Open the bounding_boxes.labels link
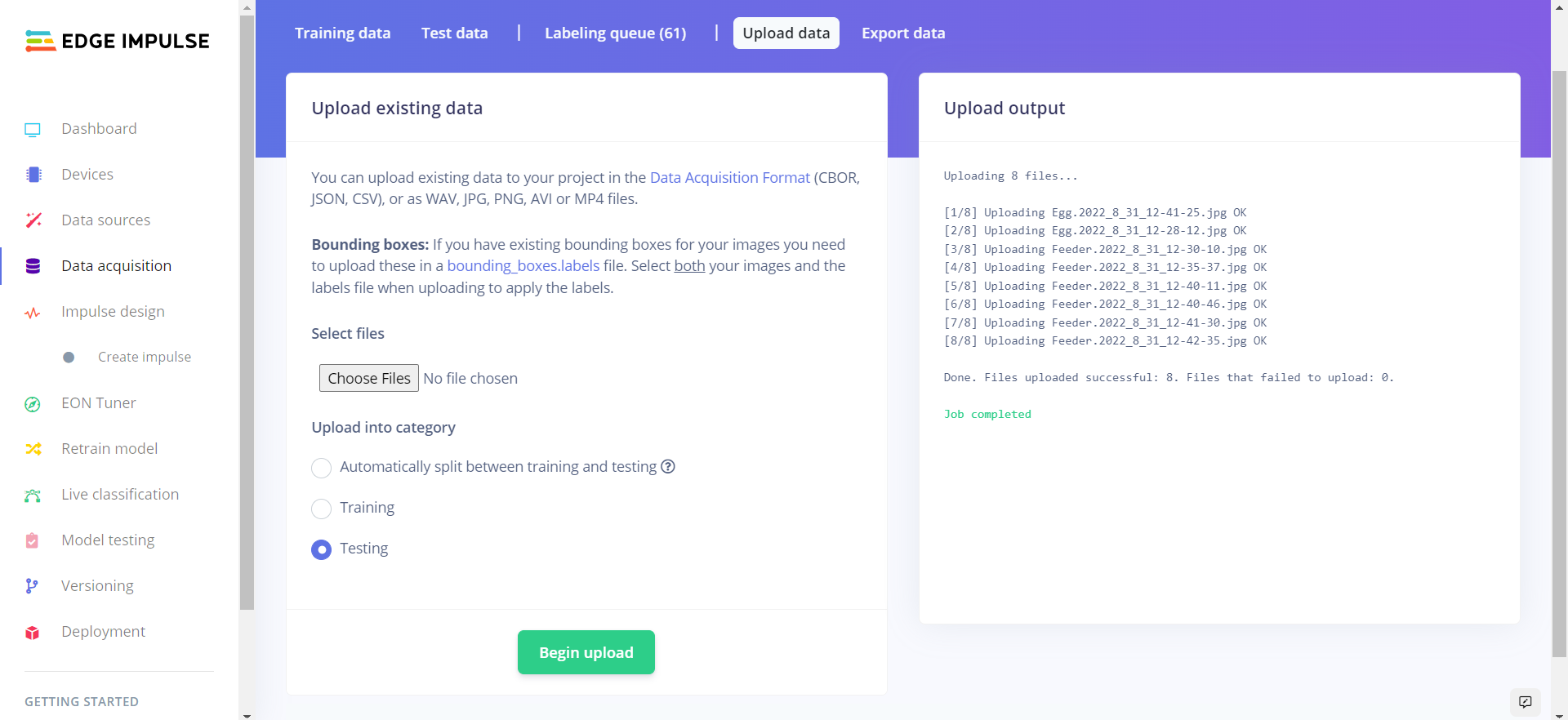The image size is (1568, 720). pyautogui.click(x=523, y=266)
